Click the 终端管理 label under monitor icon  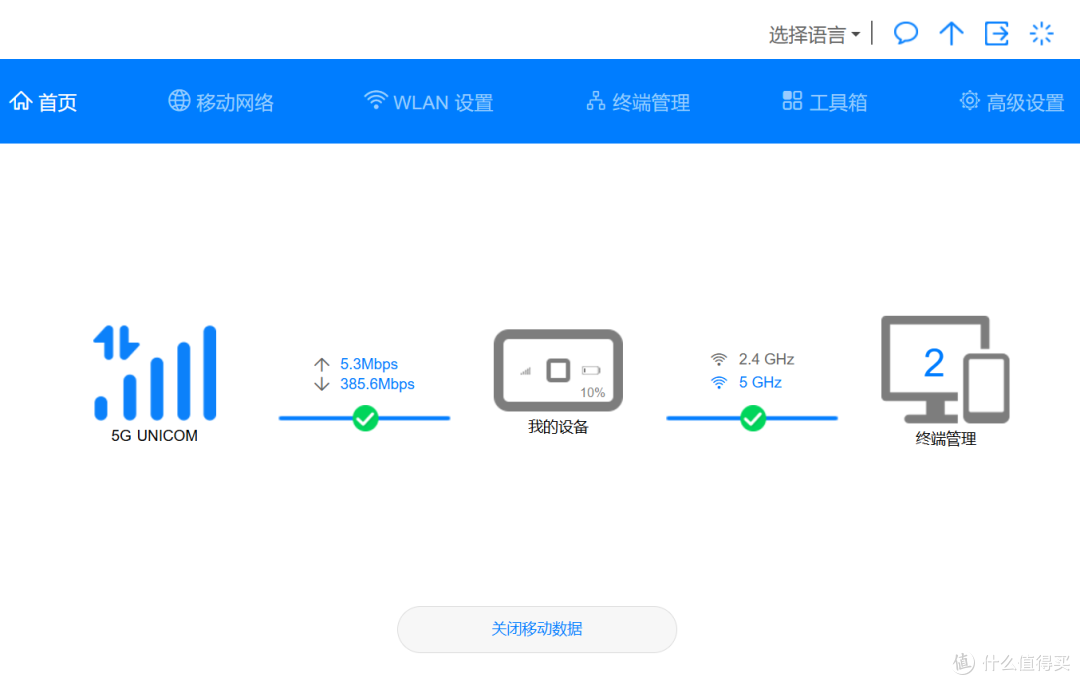945,439
